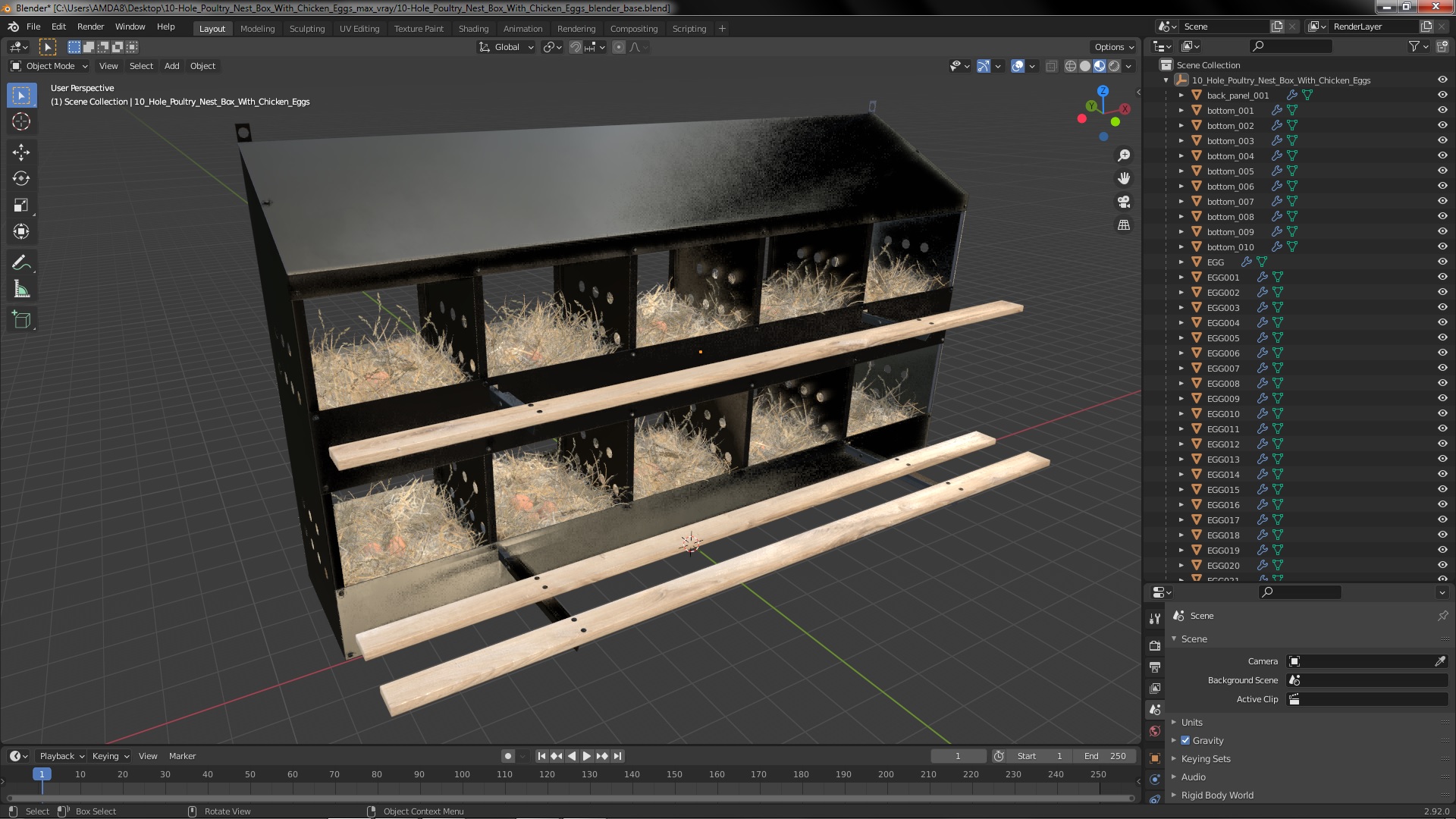
Task: Click the outliner search field
Action: [1291, 46]
